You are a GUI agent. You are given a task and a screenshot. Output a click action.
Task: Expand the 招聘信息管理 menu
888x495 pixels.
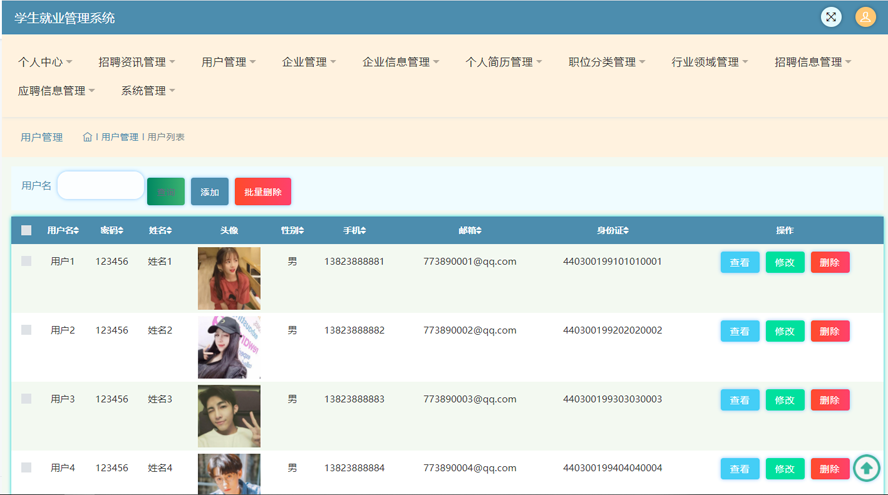click(x=813, y=62)
